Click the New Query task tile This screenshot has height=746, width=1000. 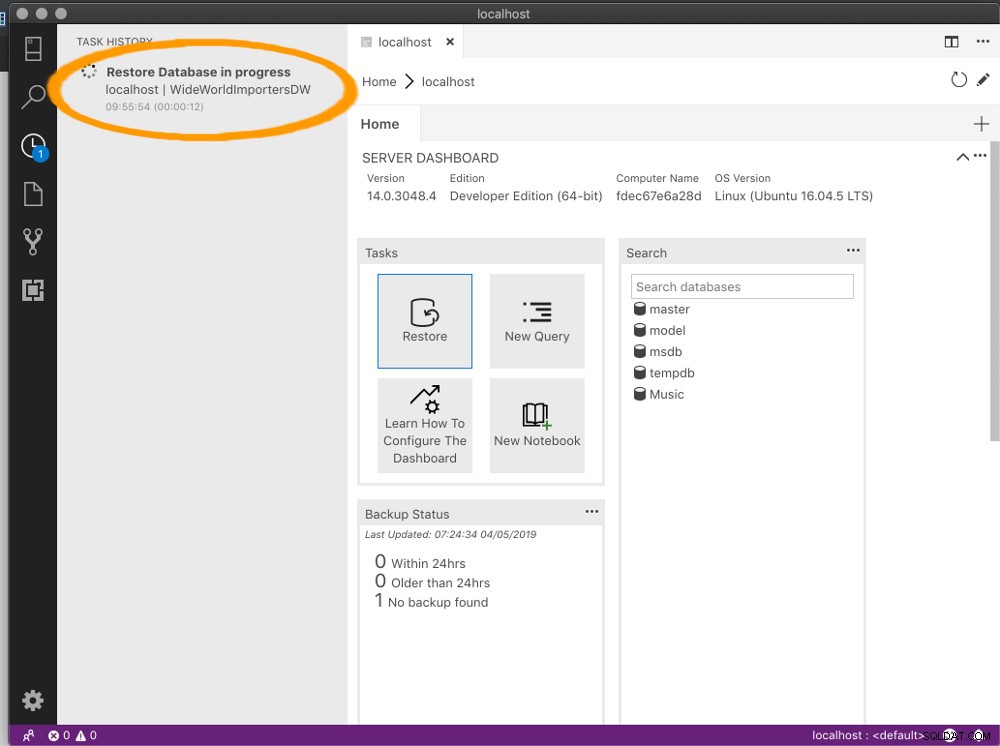coord(537,321)
